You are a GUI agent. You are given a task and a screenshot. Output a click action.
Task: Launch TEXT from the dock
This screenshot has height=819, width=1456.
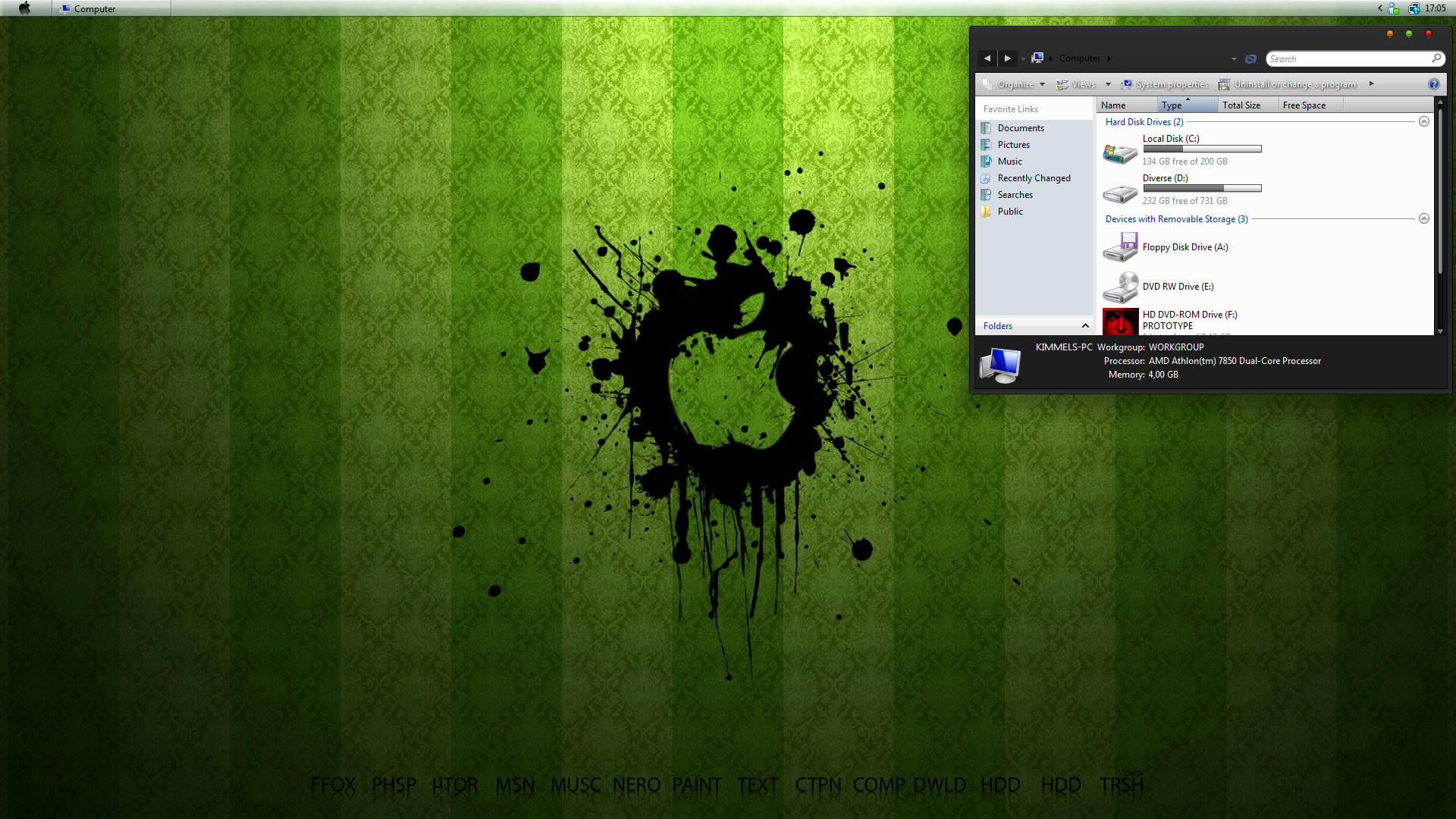(758, 785)
